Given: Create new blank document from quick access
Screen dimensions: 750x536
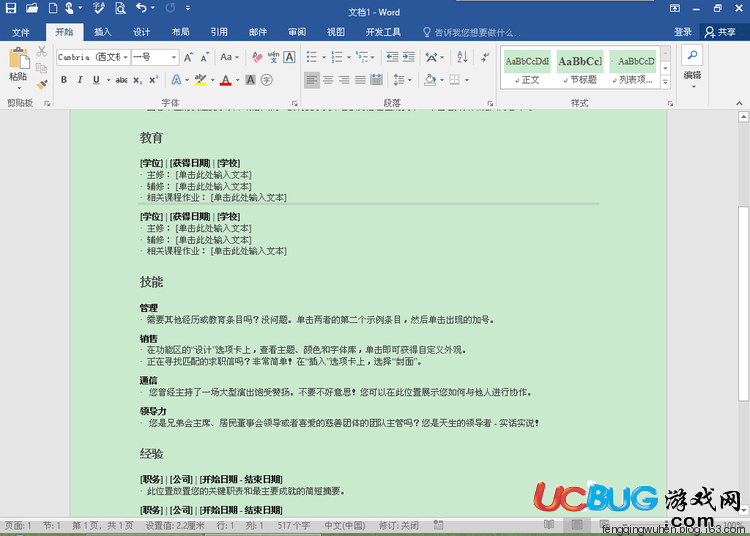Looking at the screenshot, I should (53, 8).
